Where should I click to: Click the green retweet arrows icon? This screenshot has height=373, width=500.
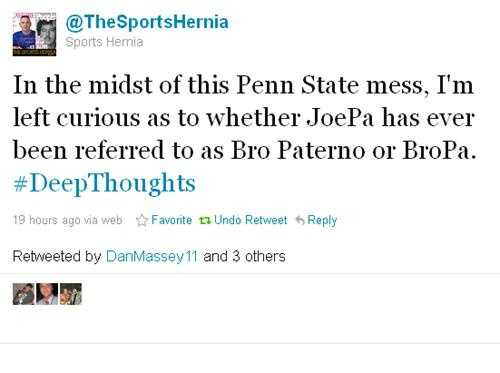tap(204, 220)
